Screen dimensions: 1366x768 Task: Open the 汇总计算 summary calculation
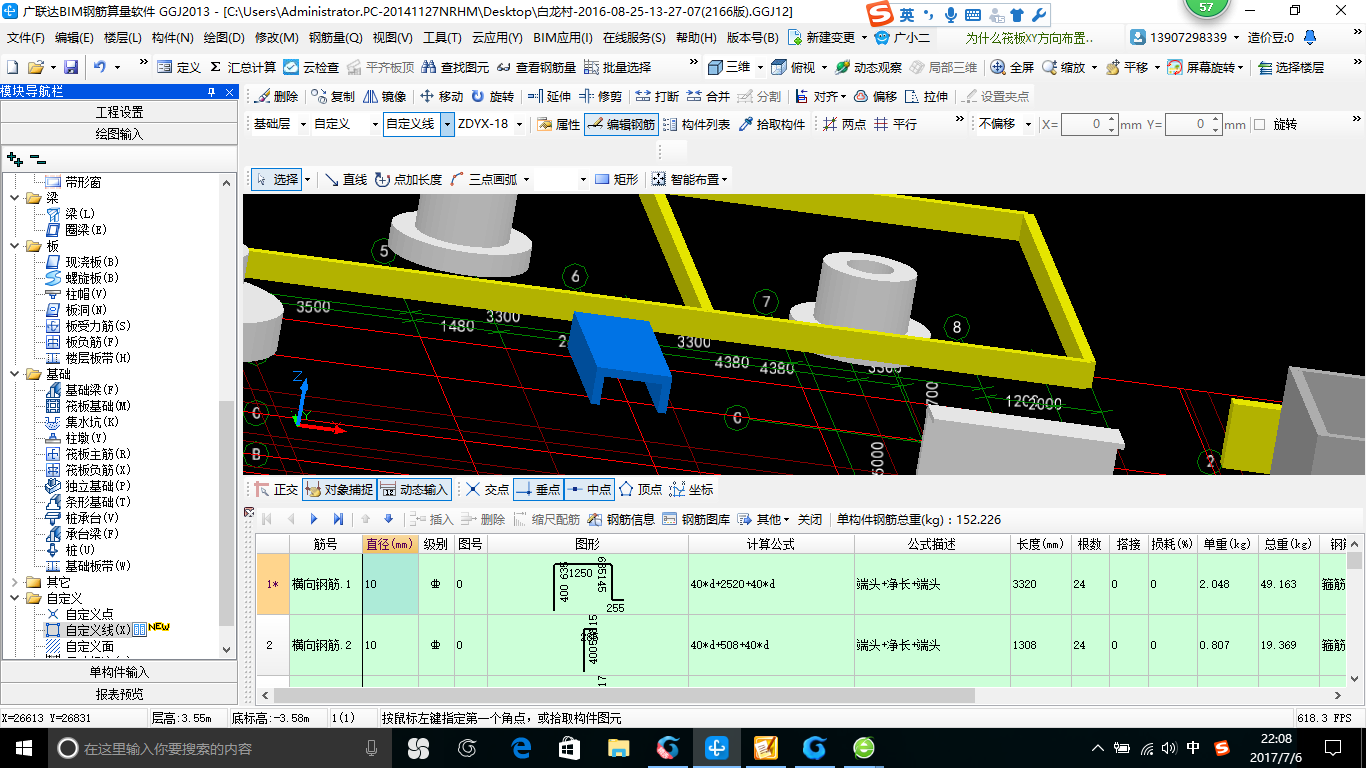coord(243,67)
